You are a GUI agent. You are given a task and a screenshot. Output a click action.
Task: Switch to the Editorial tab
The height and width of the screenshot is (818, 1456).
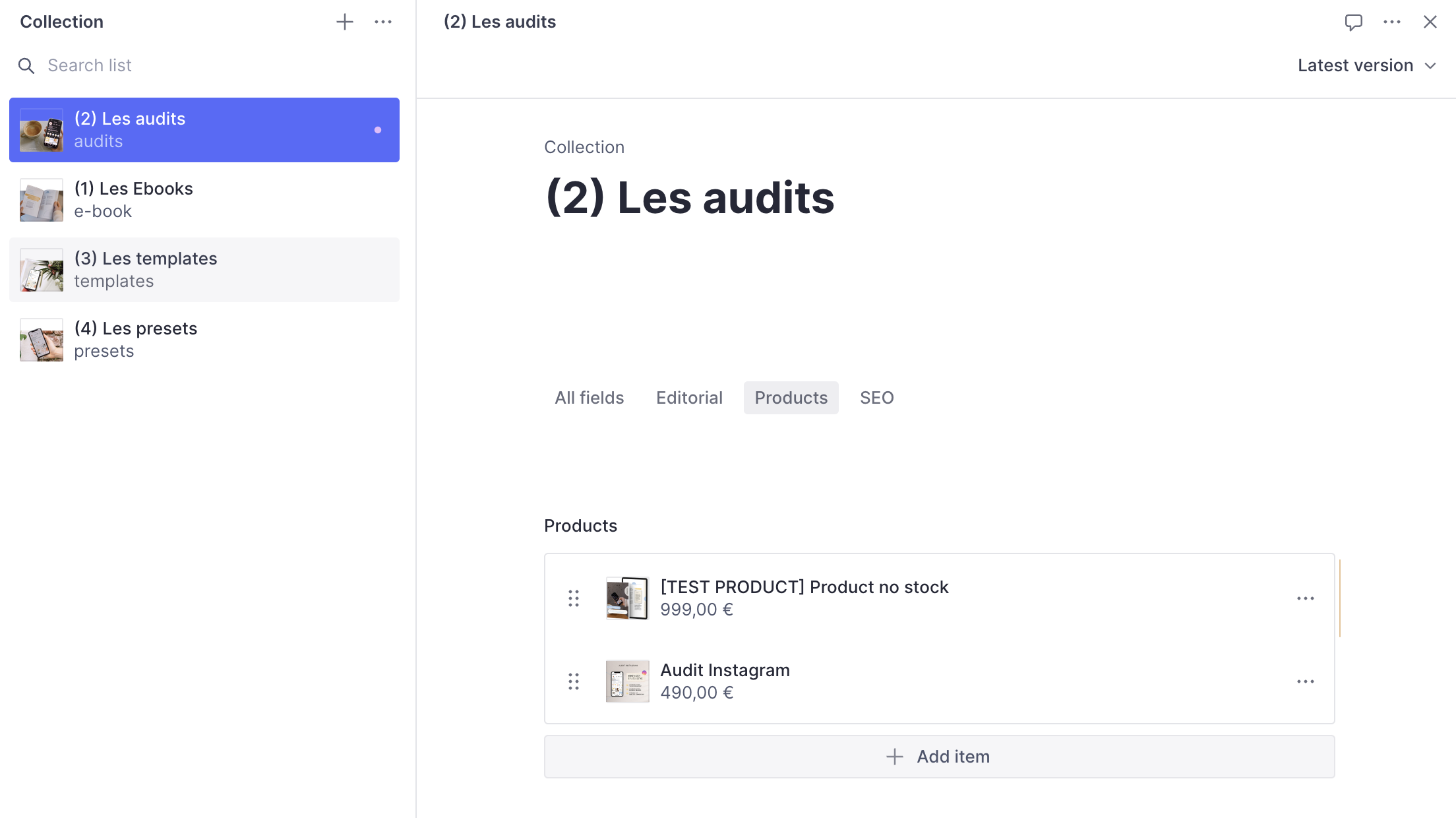[x=689, y=397]
